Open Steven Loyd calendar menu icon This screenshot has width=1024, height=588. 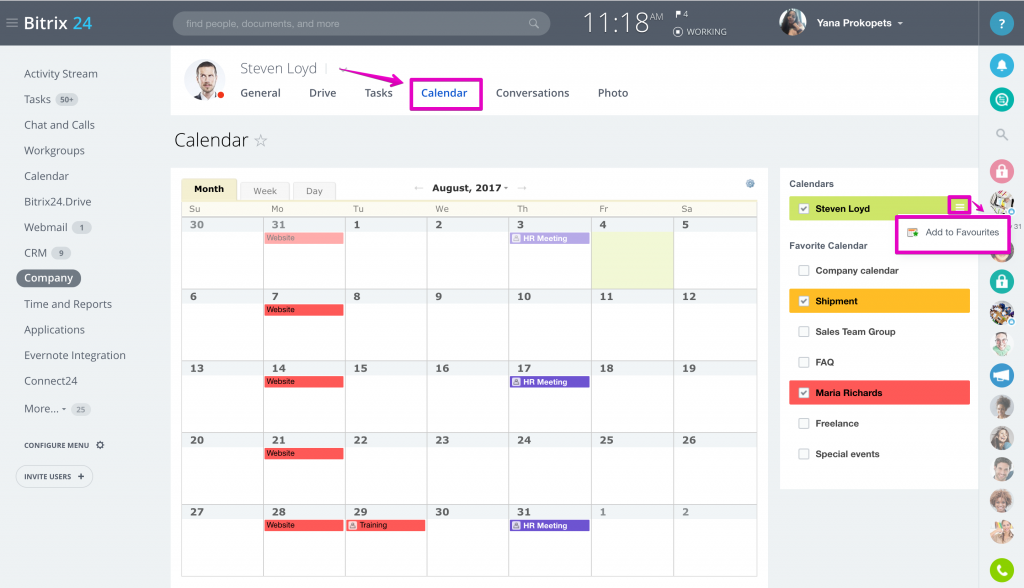click(959, 206)
